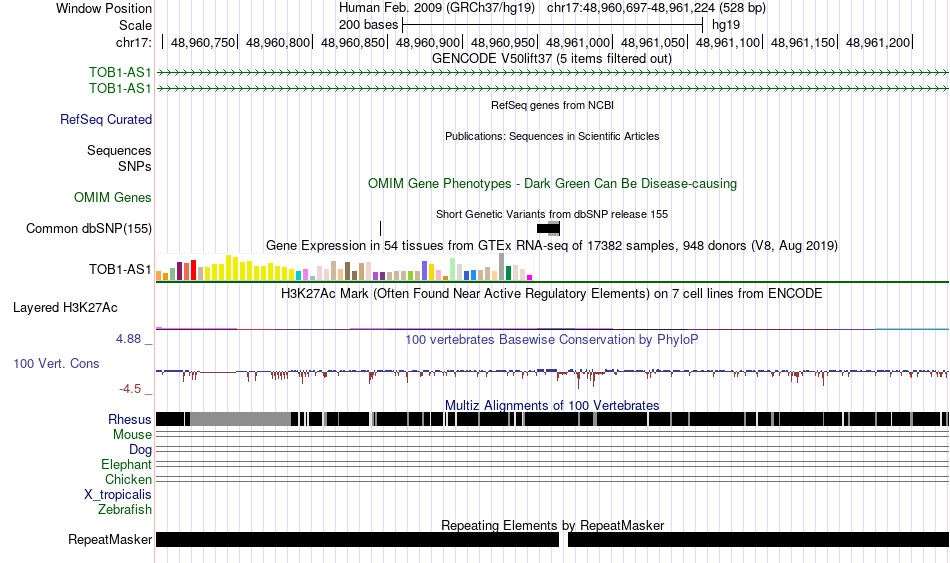Click the Dog species label
950x563 pixels.
[x=141, y=450]
